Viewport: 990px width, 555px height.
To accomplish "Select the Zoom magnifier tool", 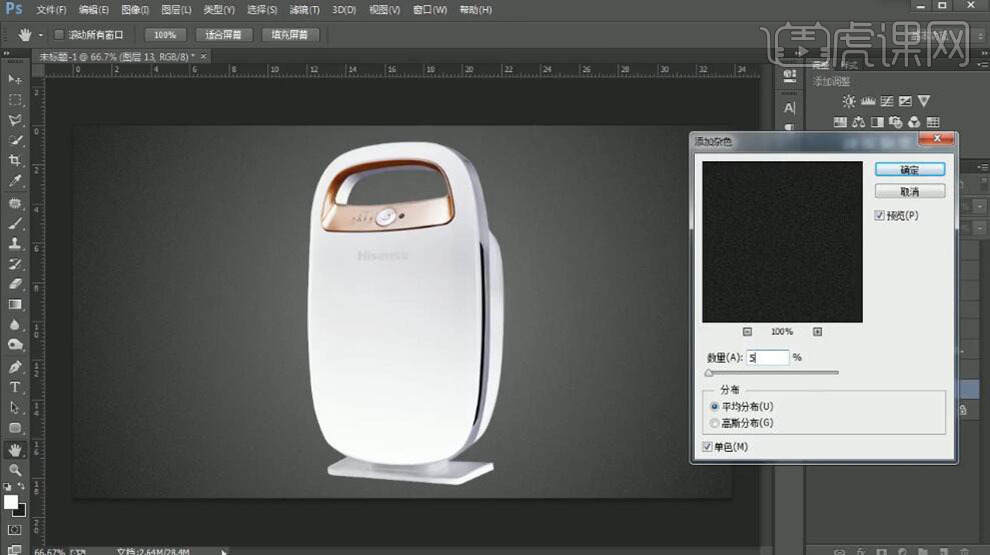I will (x=15, y=469).
